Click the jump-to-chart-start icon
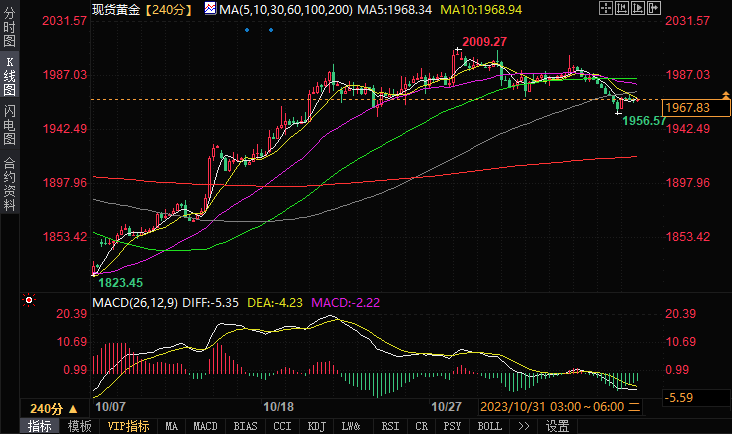Screen dimensions: 732x434 [622, 8]
